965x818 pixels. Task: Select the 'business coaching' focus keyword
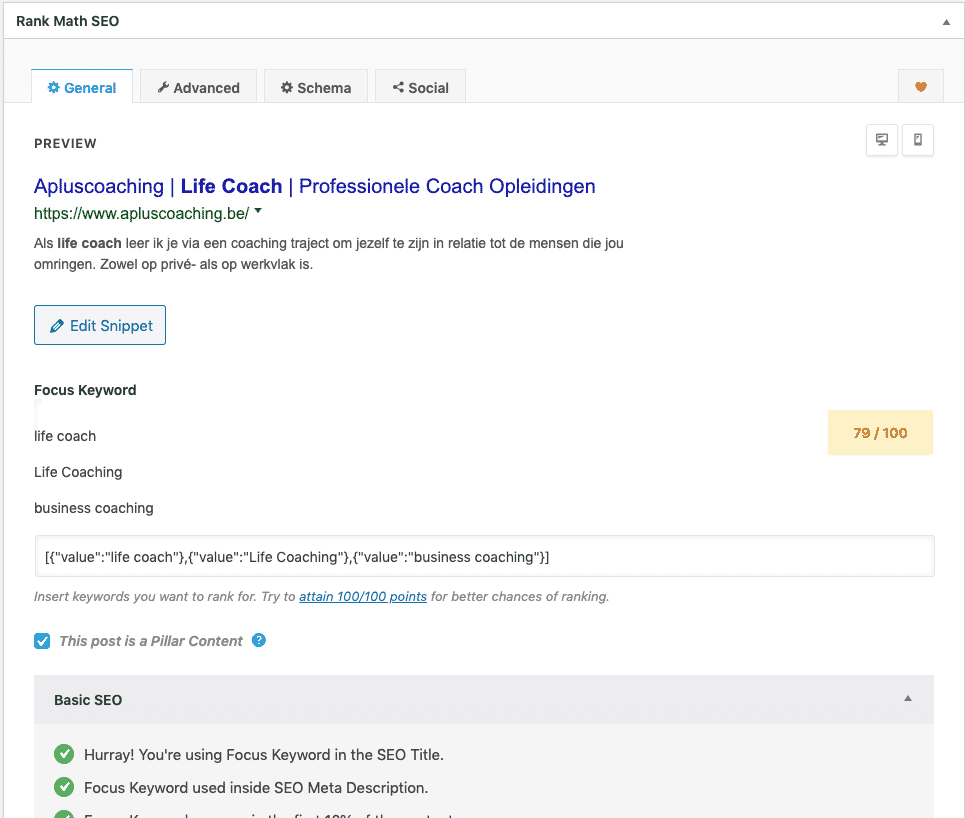(94, 508)
